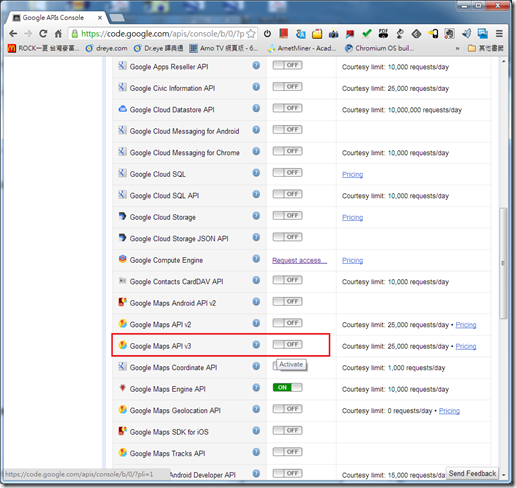Click Request access for Google Compute Engine
This screenshot has width=516, height=488.
(299, 261)
